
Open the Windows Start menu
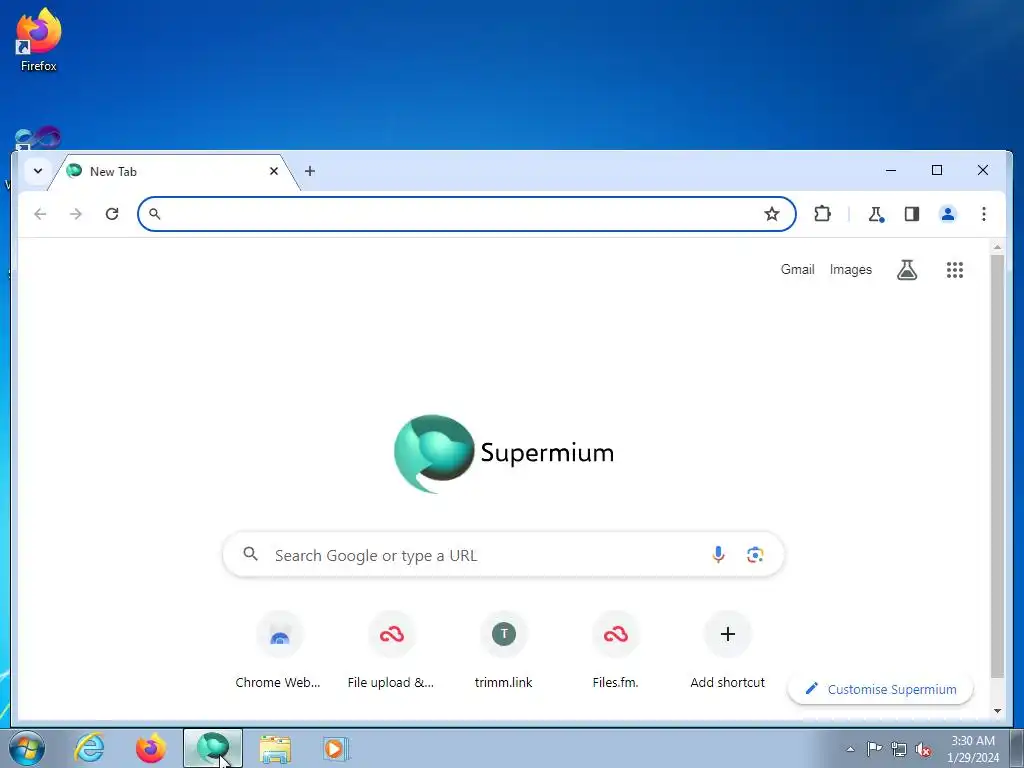pos(27,748)
